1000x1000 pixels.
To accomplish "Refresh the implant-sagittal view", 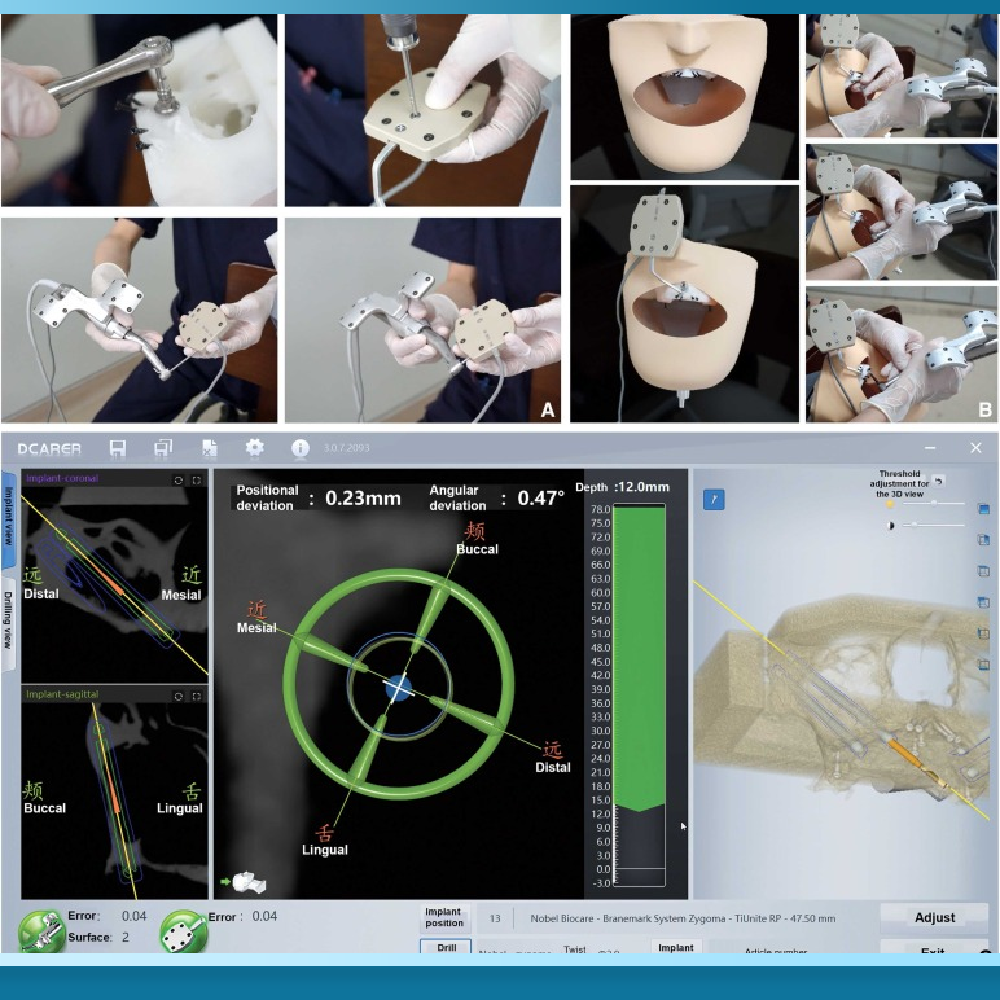I will coord(179,695).
